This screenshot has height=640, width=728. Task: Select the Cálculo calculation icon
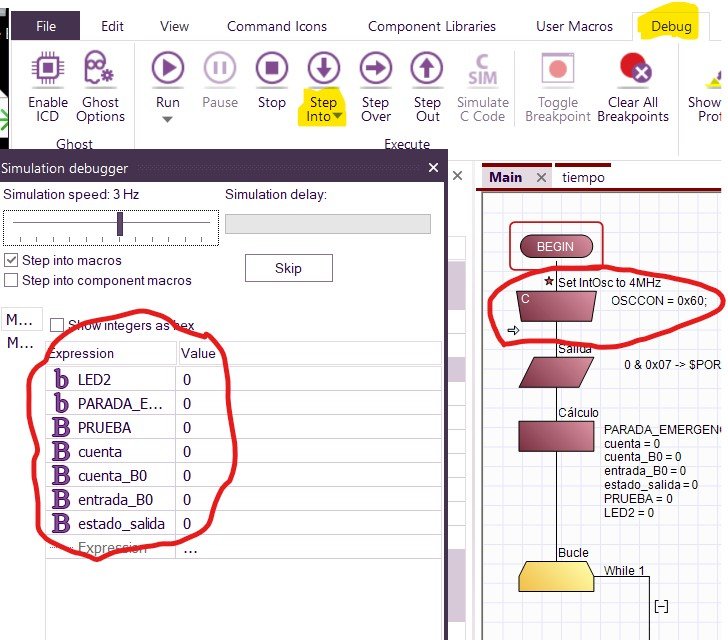(x=556, y=436)
